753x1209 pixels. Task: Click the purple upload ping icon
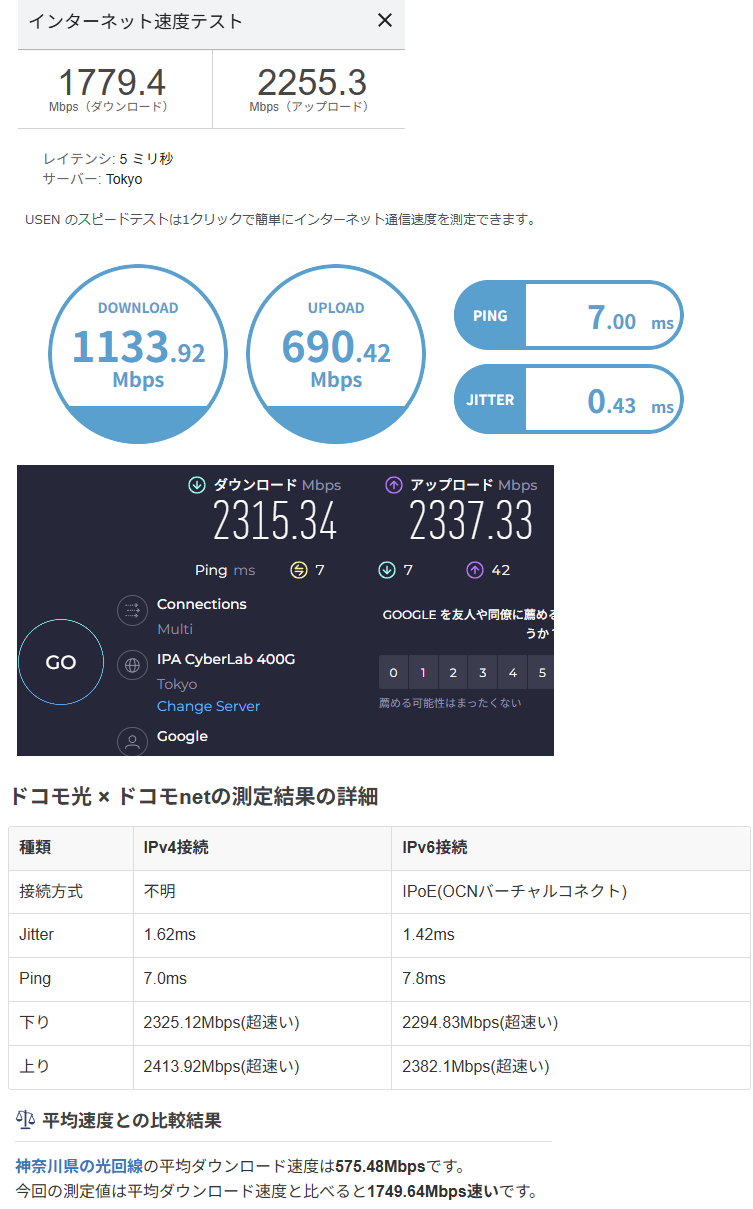474,570
